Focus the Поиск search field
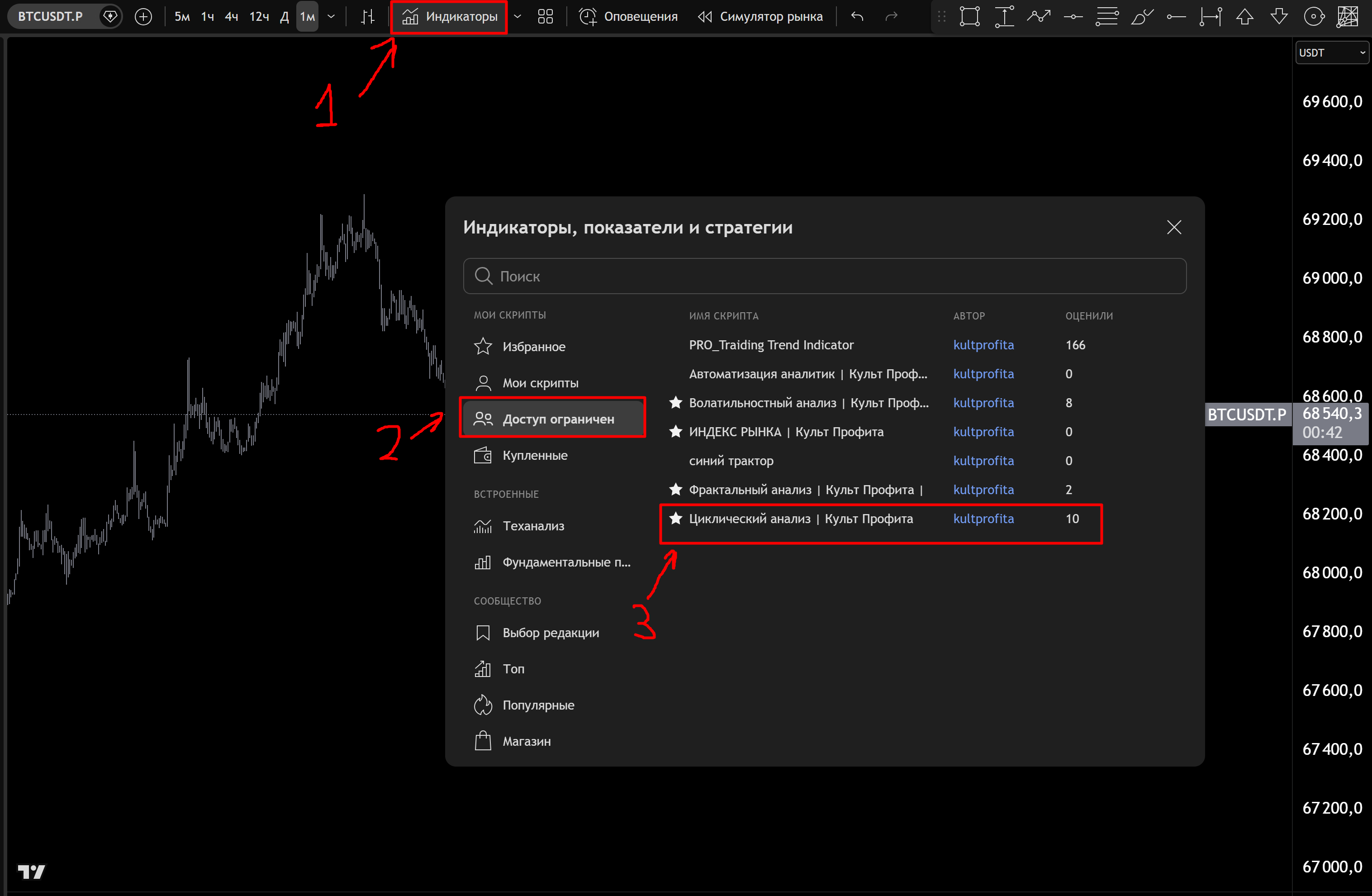Viewport: 1372px width, 896px height. tap(824, 276)
